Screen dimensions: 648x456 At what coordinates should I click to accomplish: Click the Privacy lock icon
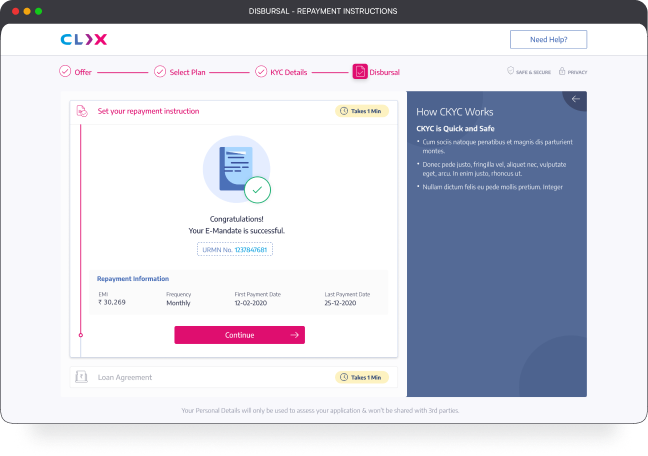coord(562,72)
